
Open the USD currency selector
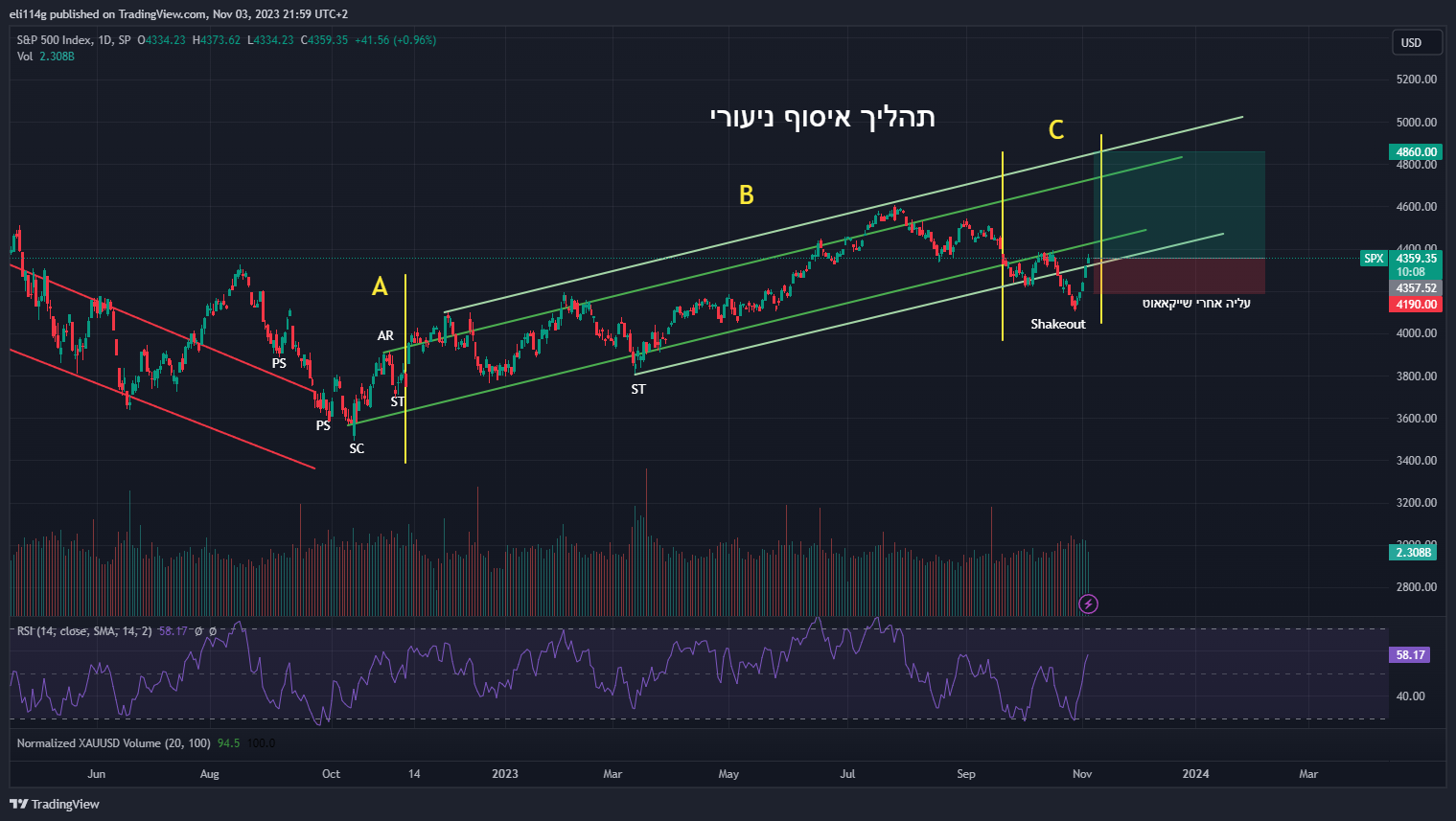(1412, 42)
